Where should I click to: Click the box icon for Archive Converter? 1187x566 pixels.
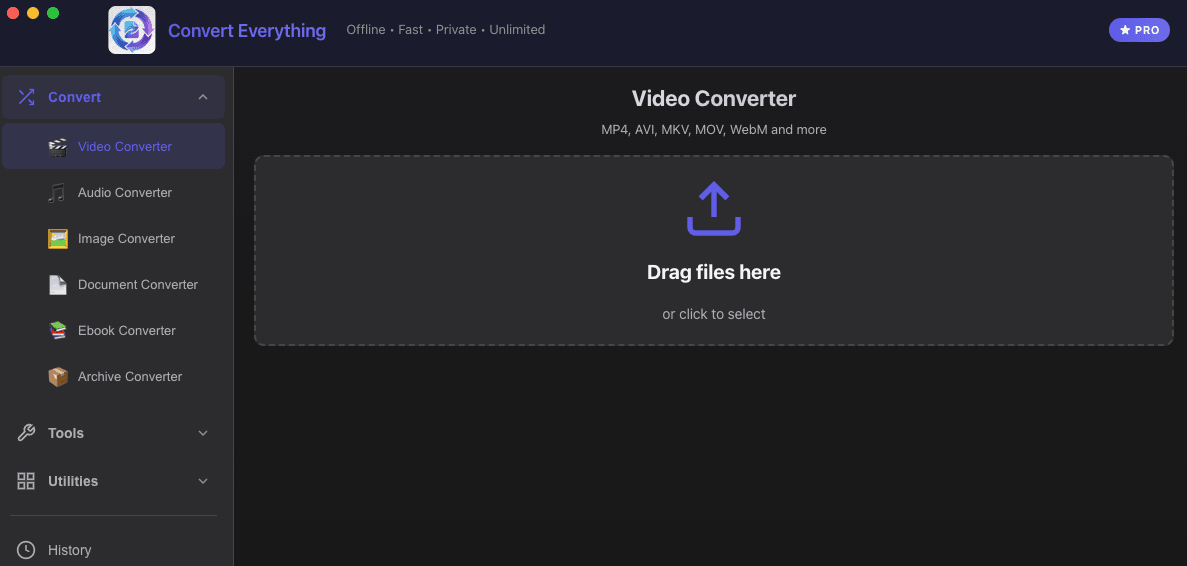[x=58, y=377]
